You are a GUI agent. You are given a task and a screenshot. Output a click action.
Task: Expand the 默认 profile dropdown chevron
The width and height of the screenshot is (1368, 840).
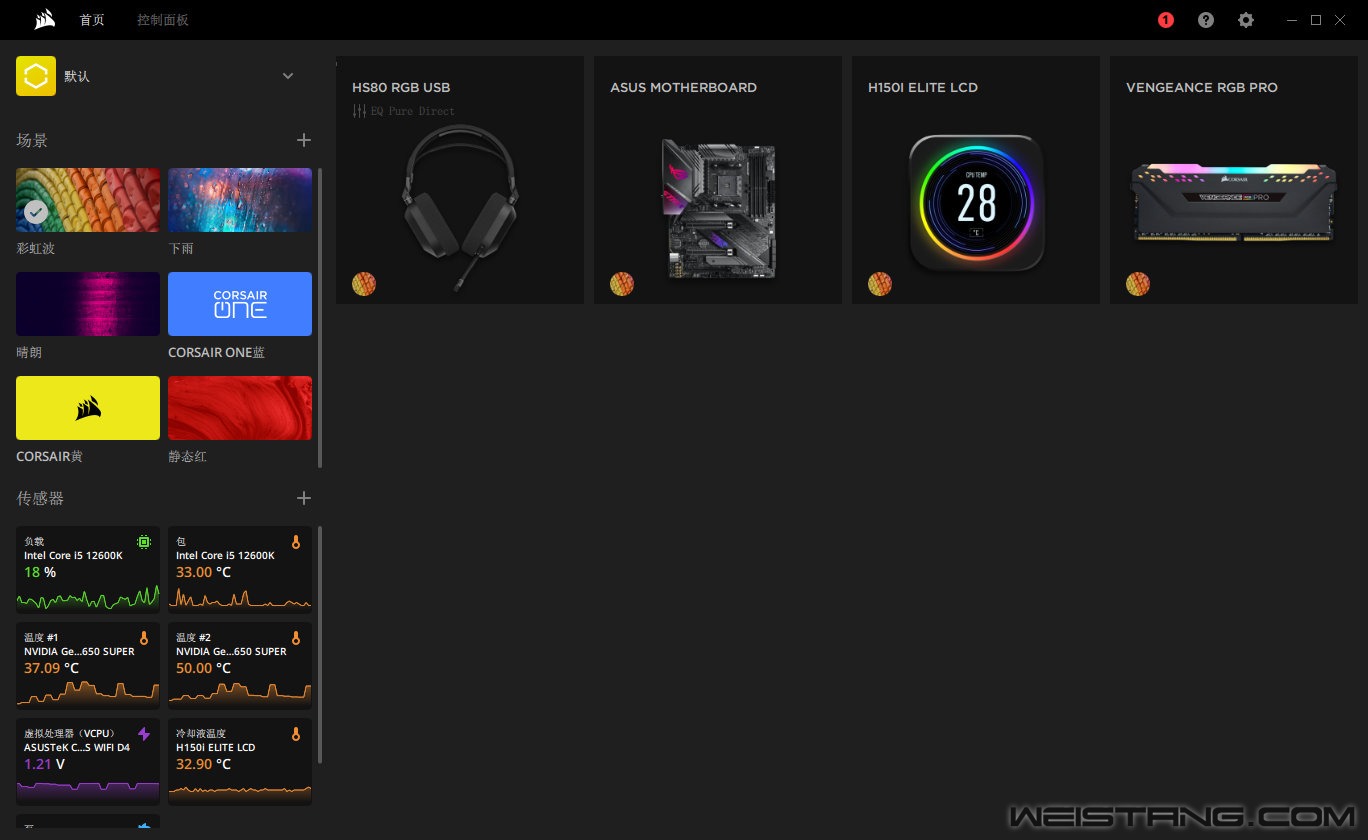coord(288,76)
